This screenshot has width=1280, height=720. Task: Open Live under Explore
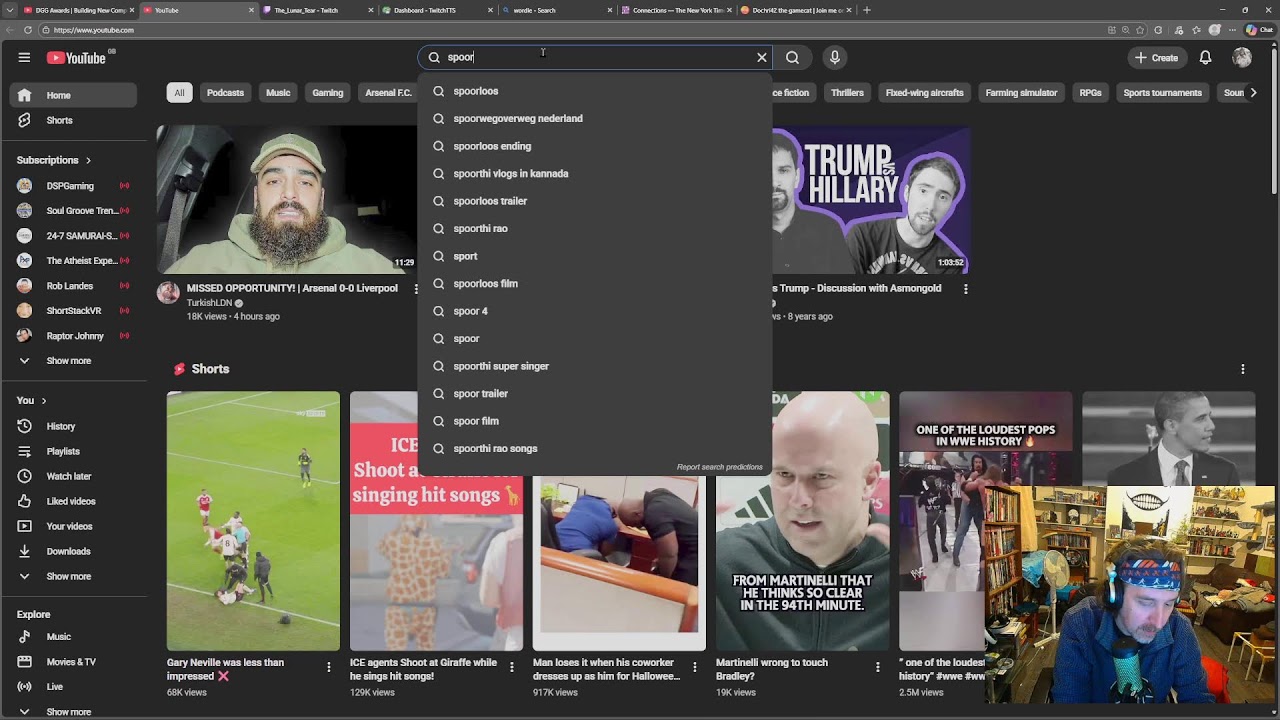pyautogui.click(x=73, y=687)
